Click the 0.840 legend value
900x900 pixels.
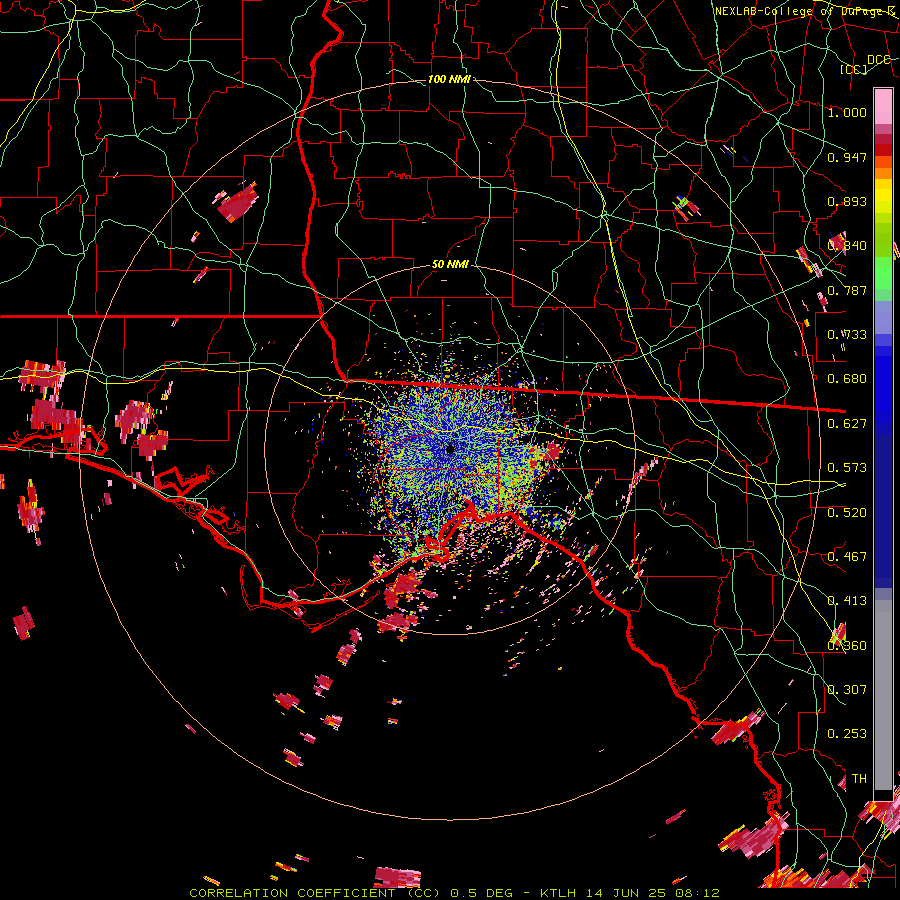[847, 246]
